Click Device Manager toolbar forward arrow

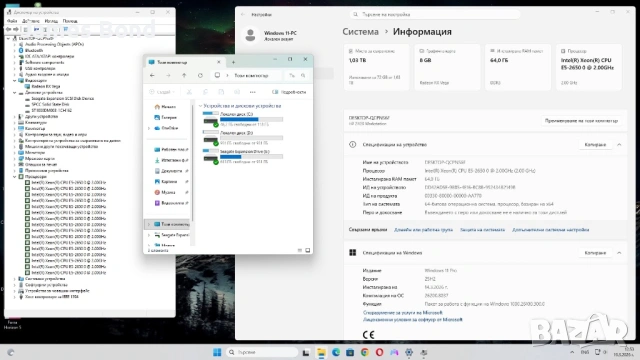[x=16, y=29]
